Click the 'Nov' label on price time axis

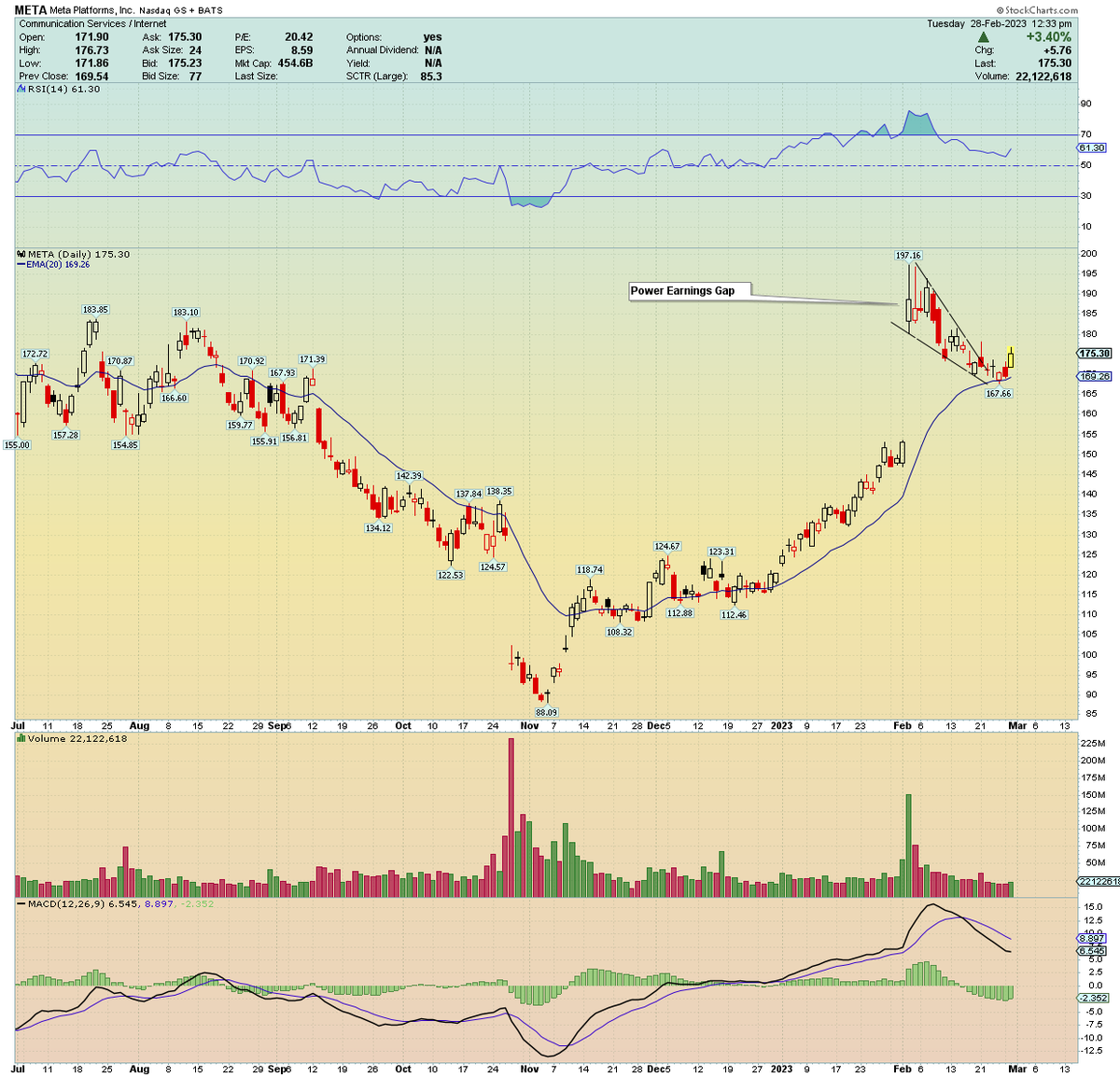tap(529, 726)
